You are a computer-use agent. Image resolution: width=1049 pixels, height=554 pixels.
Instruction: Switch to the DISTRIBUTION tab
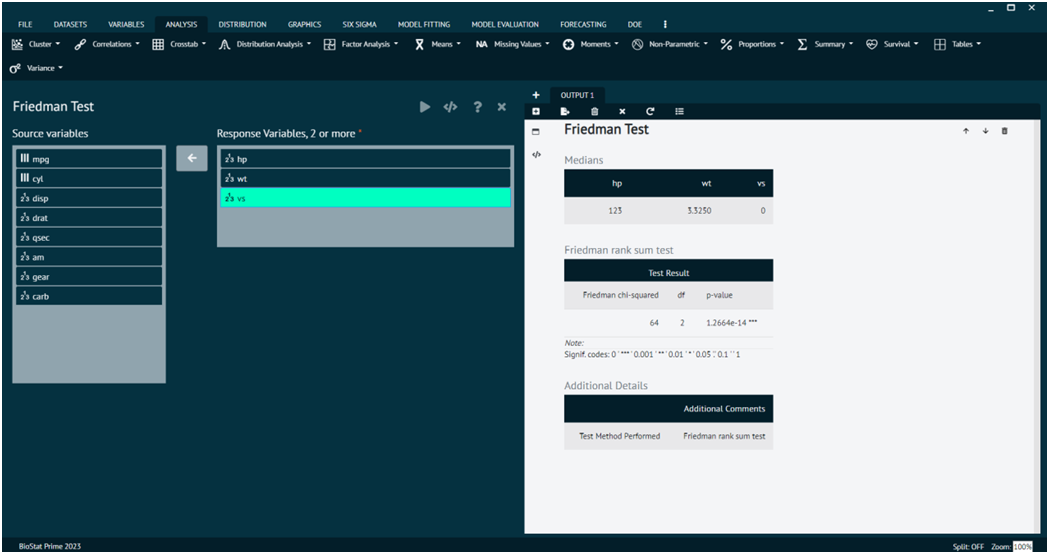click(x=242, y=25)
